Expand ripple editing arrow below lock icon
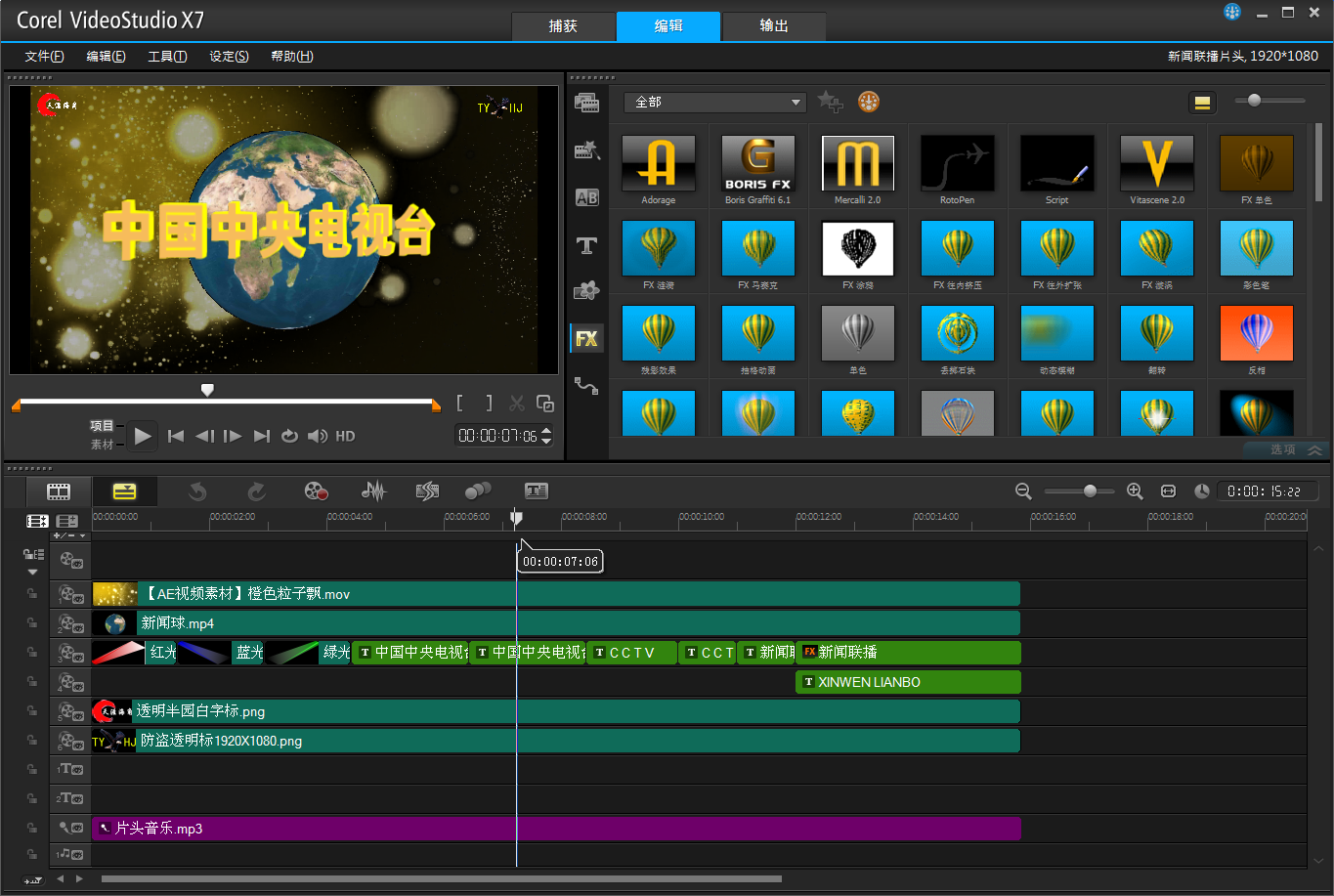This screenshot has width=1334, height=896. click(32, 572)
